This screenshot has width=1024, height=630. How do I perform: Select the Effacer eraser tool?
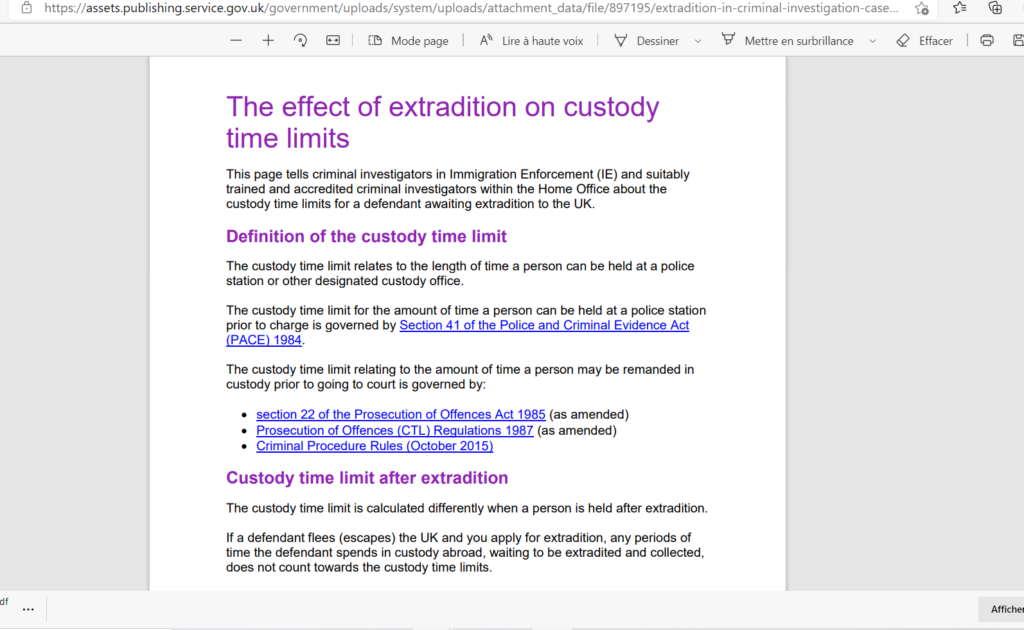[924, 40]
